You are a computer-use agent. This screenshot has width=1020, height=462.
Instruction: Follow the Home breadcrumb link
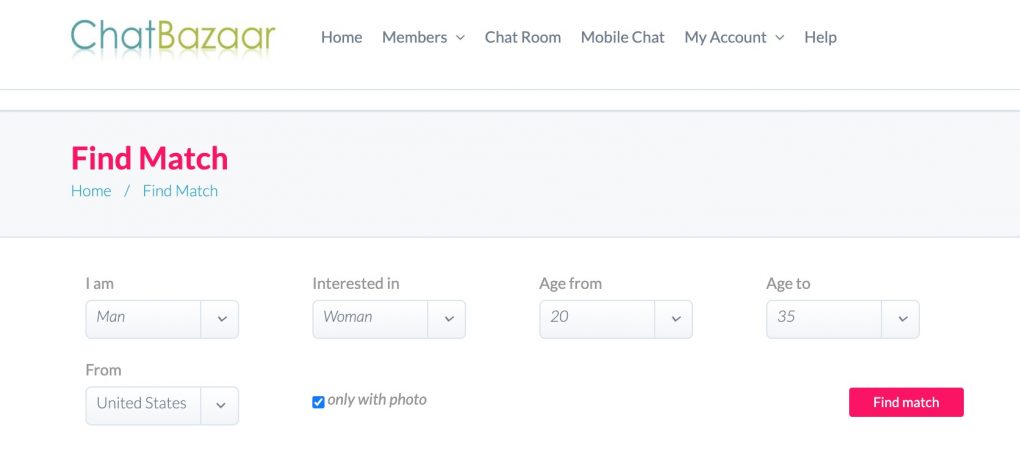coord(91,191)
